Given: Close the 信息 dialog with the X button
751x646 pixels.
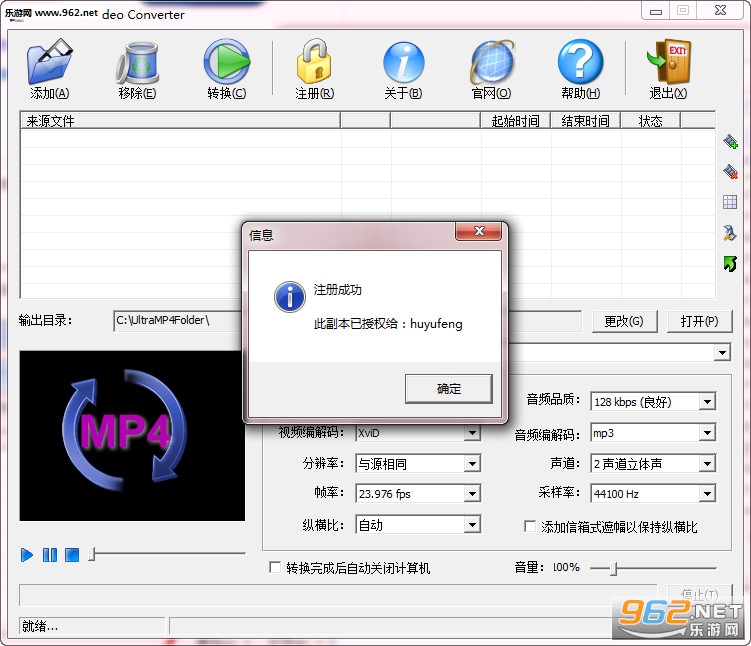Looking at the screenshot, I should 479,231.
